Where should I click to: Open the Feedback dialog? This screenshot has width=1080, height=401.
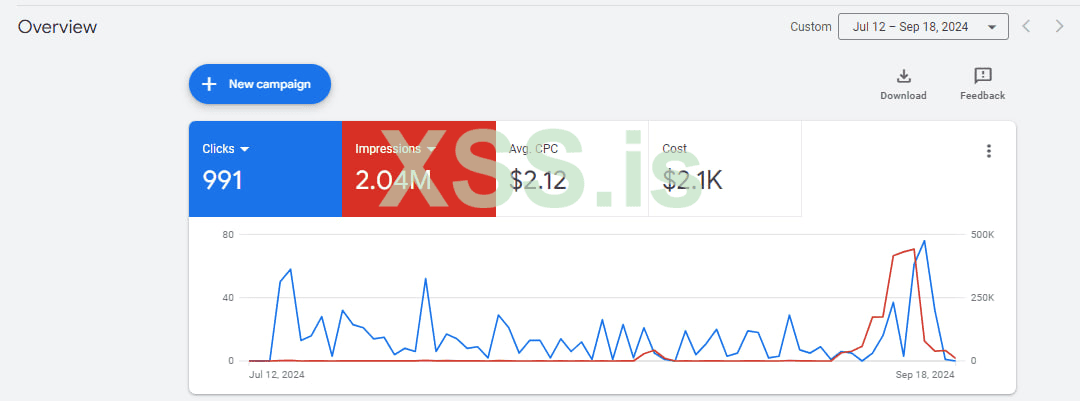(982, 85)
